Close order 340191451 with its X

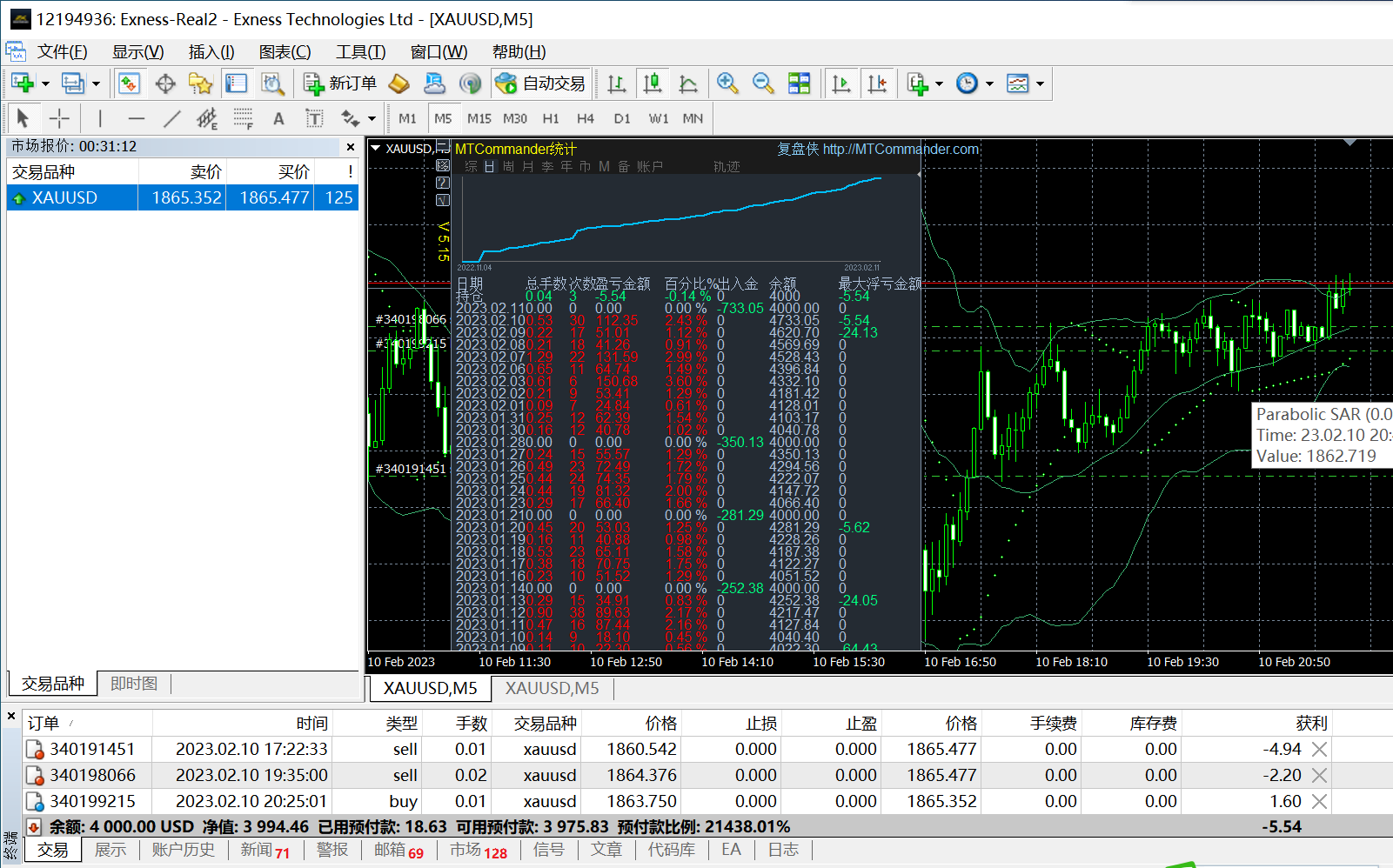[x=1319, y=749]
